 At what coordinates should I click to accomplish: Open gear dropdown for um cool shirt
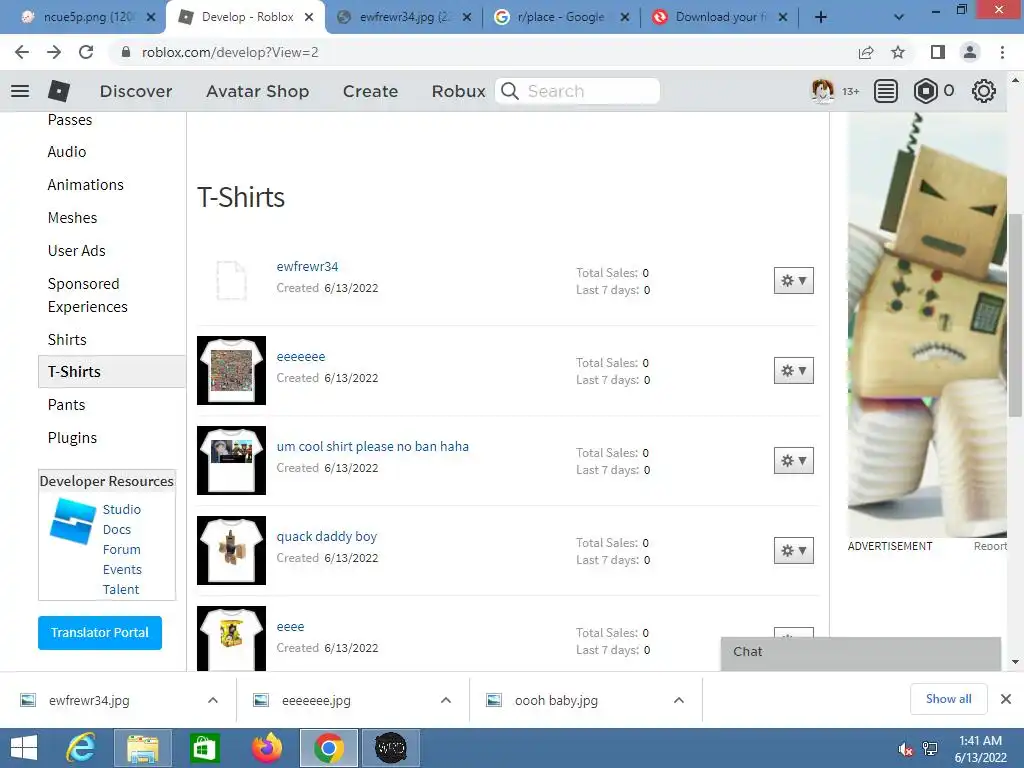point(793,461)
